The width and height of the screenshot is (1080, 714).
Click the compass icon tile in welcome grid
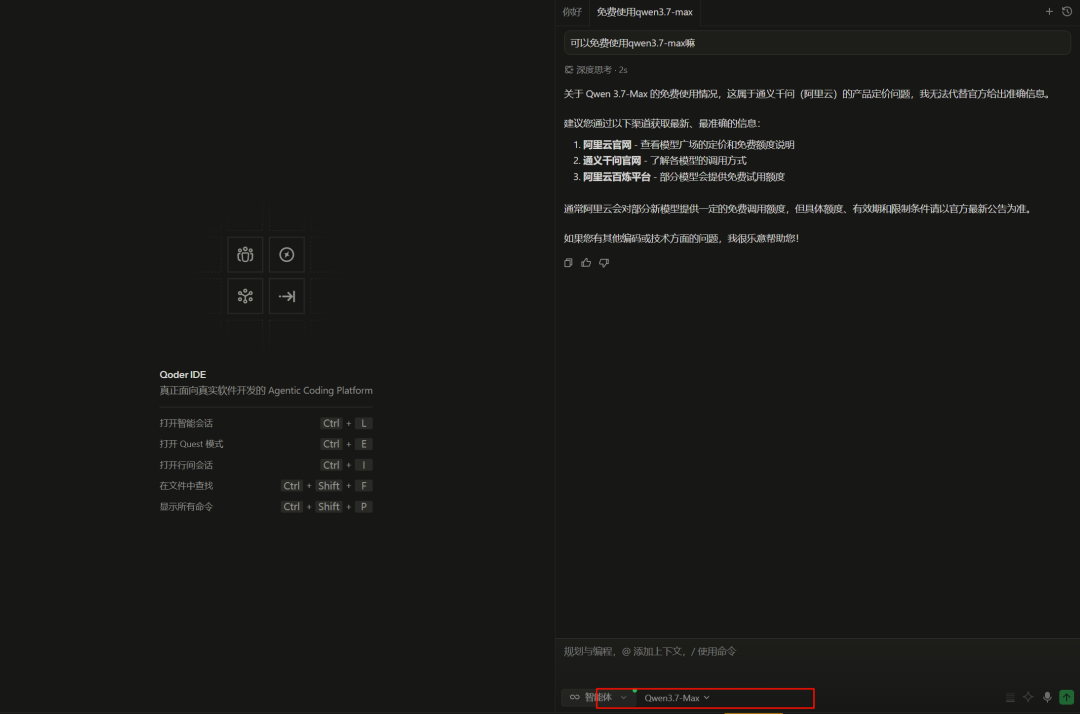(287, 255)
